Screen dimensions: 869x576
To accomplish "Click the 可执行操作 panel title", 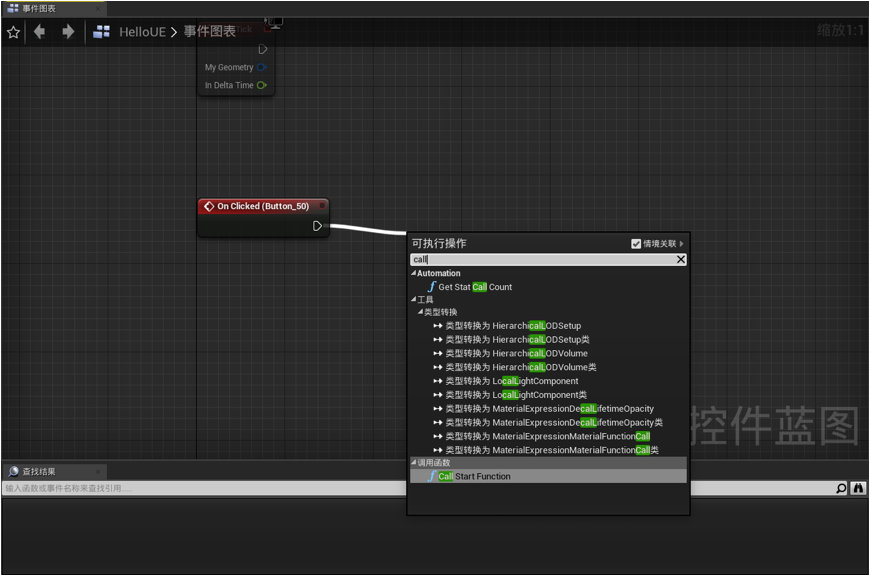I will coord(439,243).
